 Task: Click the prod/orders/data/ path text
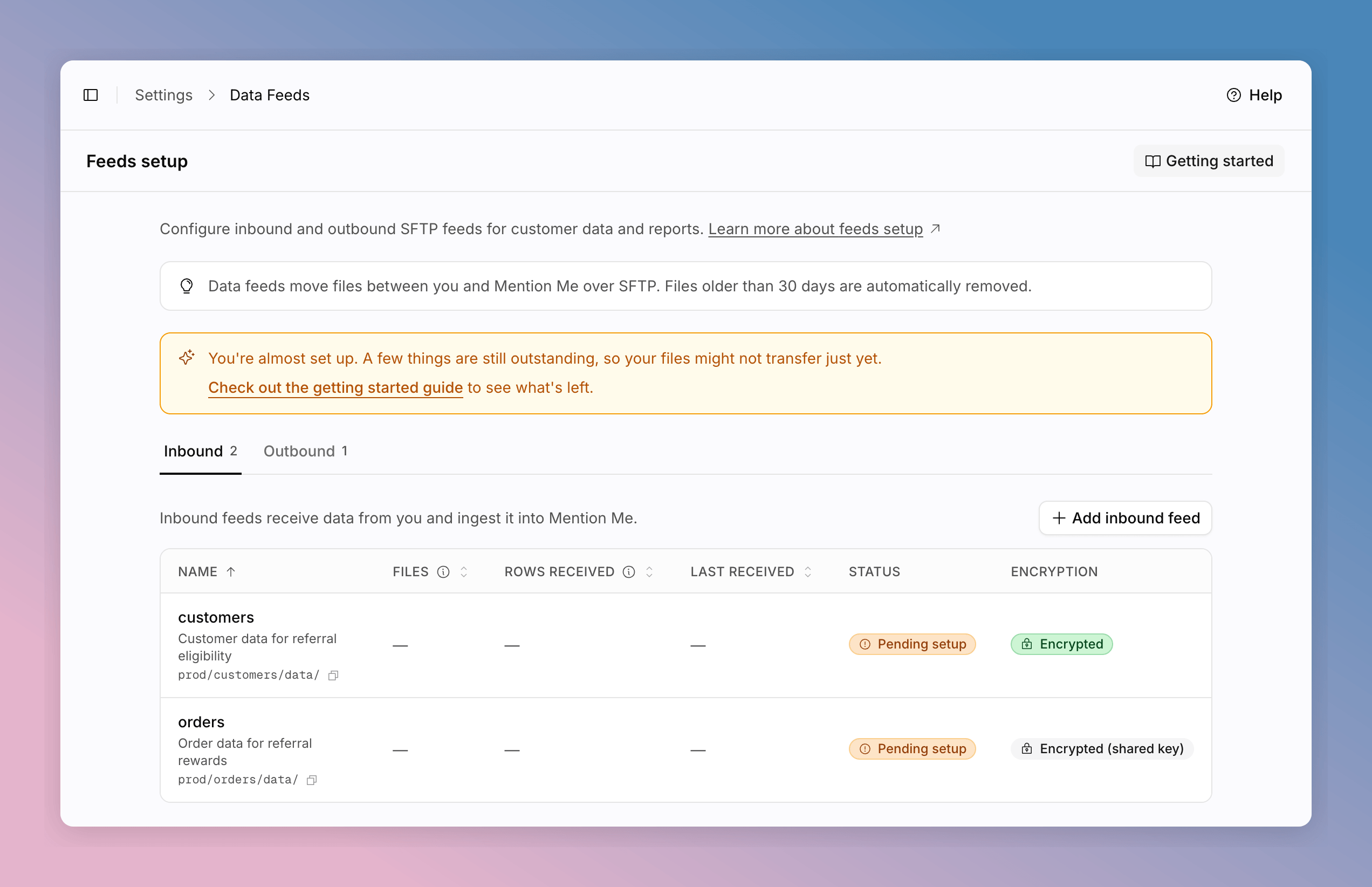(x=238, y=780)
